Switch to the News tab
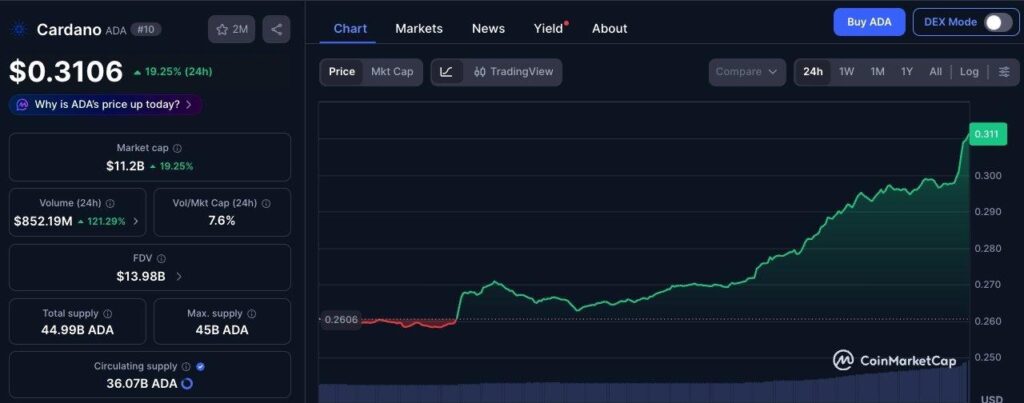Image resolution: width=1024 pixels, height=403 pixels. [x=488, y=29]
